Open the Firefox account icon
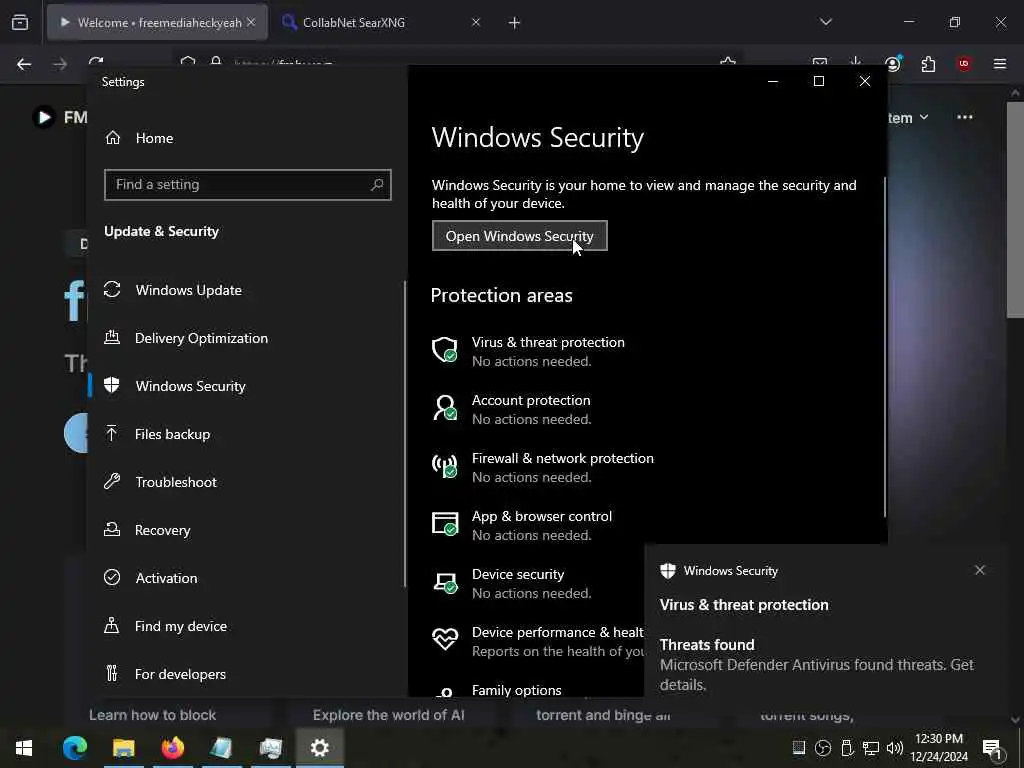Viewport: 1024px width, 768px height. point(893,64)
